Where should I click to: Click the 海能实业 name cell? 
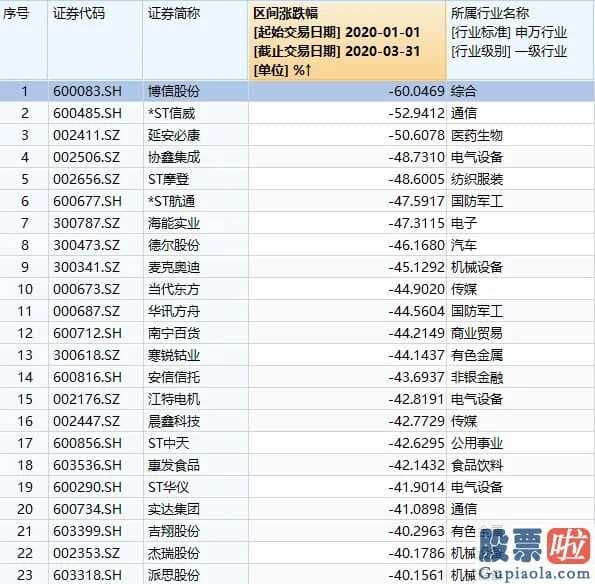(x=174, y=224)
